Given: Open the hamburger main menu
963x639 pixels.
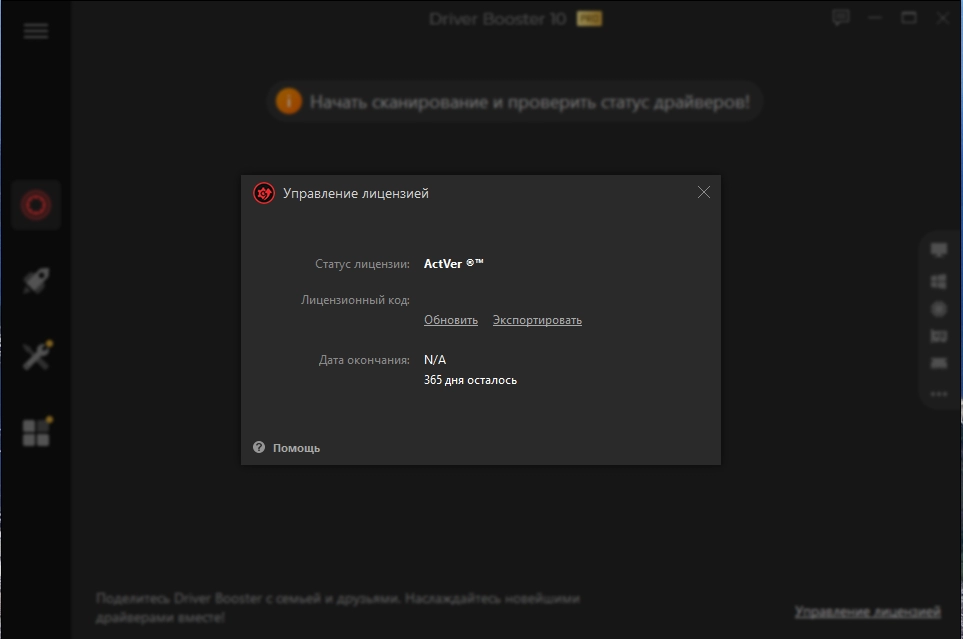Looking at the screenshot, I should (x=36, y=31).
